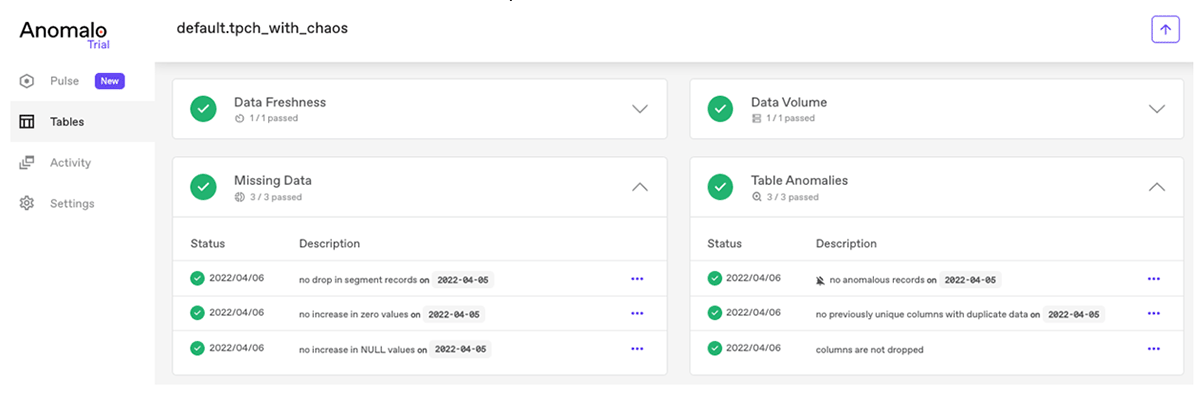The width and height of the screenshot is (1200, 396).
Task: Click the New badge next to Pulse
Action: pyautogui.click(x=109, y=81)
